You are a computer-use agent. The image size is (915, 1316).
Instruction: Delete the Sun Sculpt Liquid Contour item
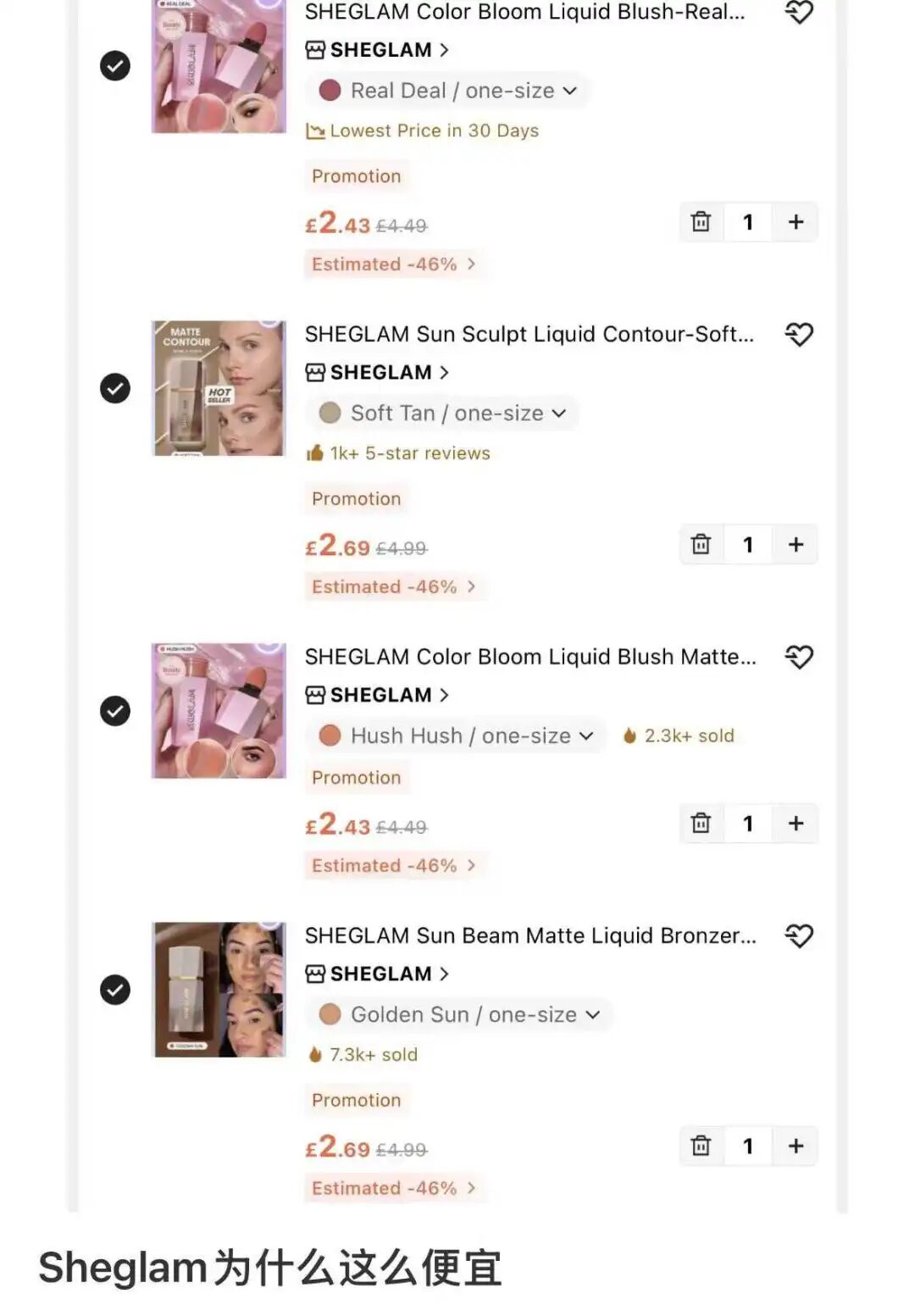click(701, 544)
